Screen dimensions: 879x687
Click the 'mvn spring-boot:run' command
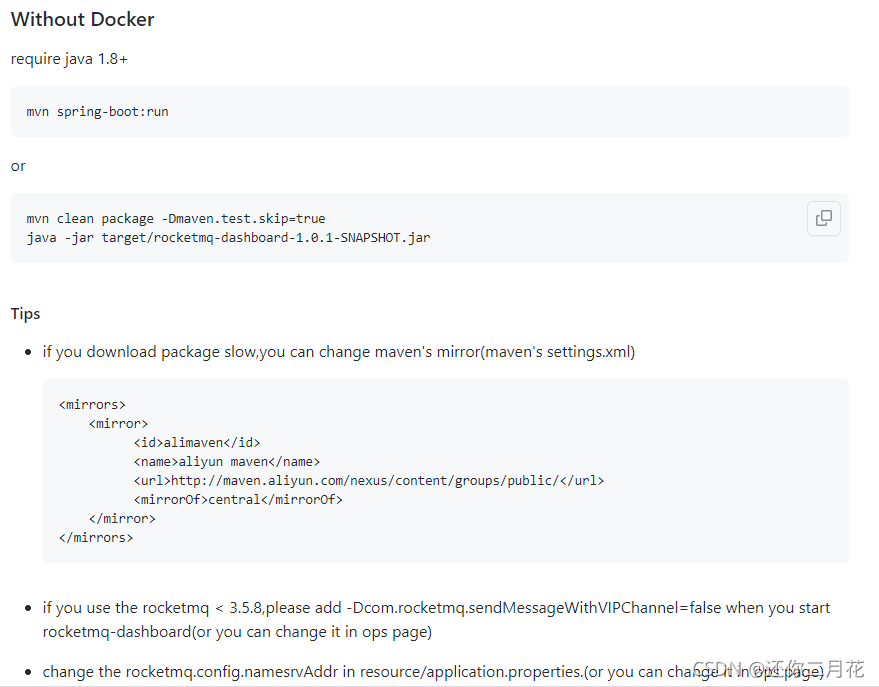pyautogui.click(x=97, y=112)
